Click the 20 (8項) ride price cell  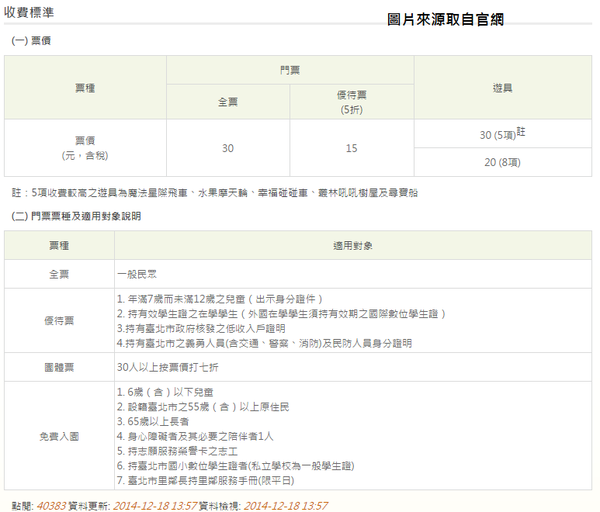tap(502, 163)
